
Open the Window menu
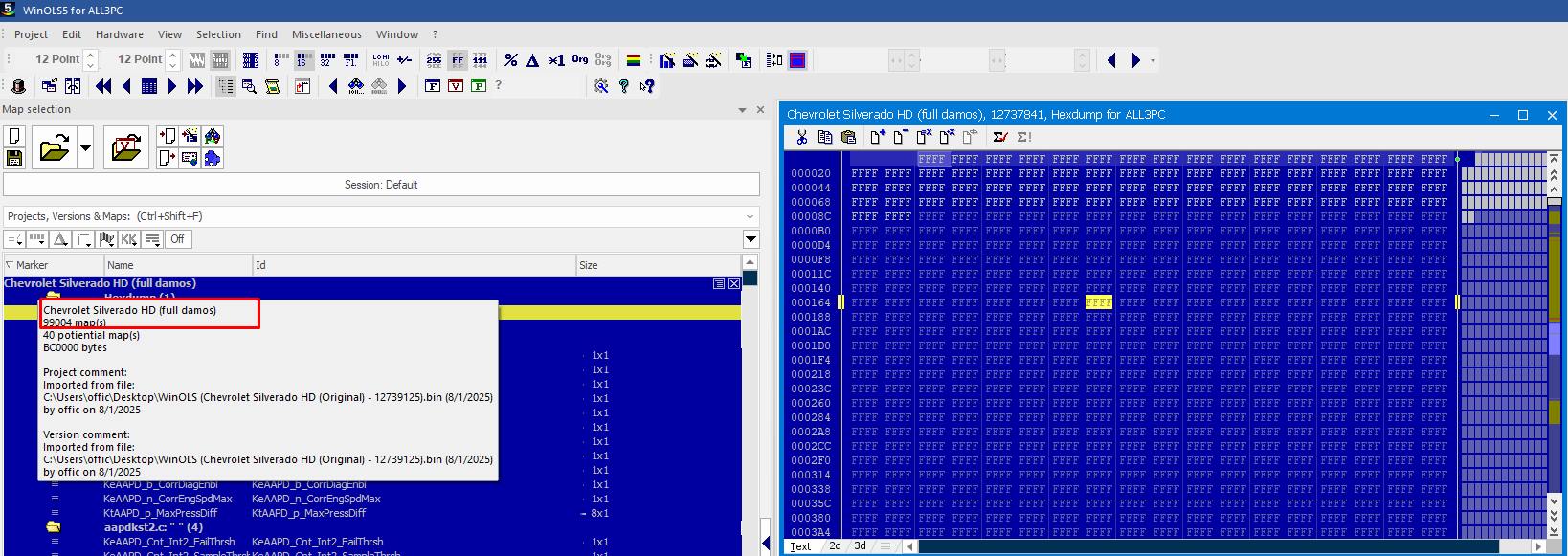(x=397, y=34)
